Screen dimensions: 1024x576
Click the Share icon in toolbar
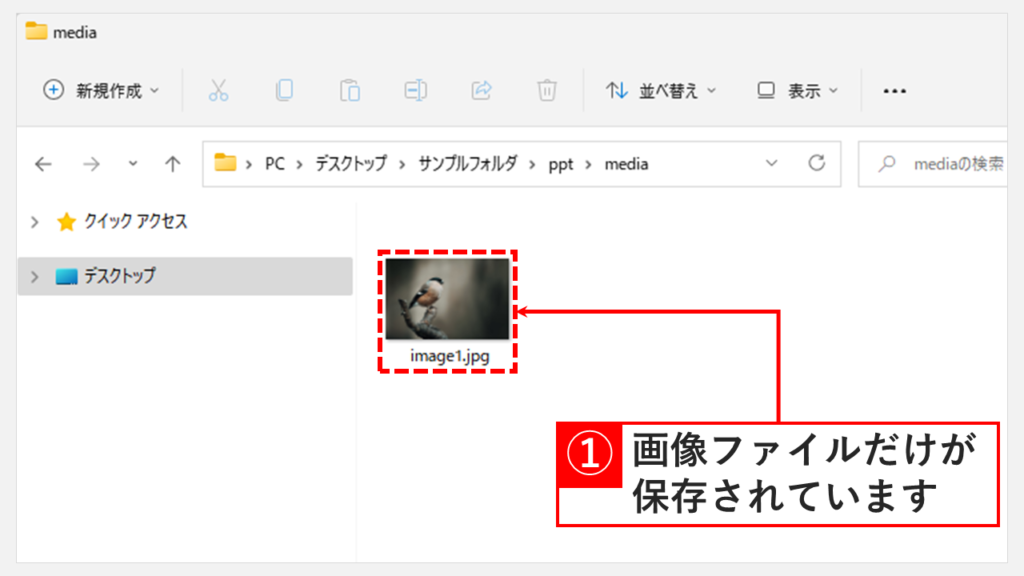(481, 91)
